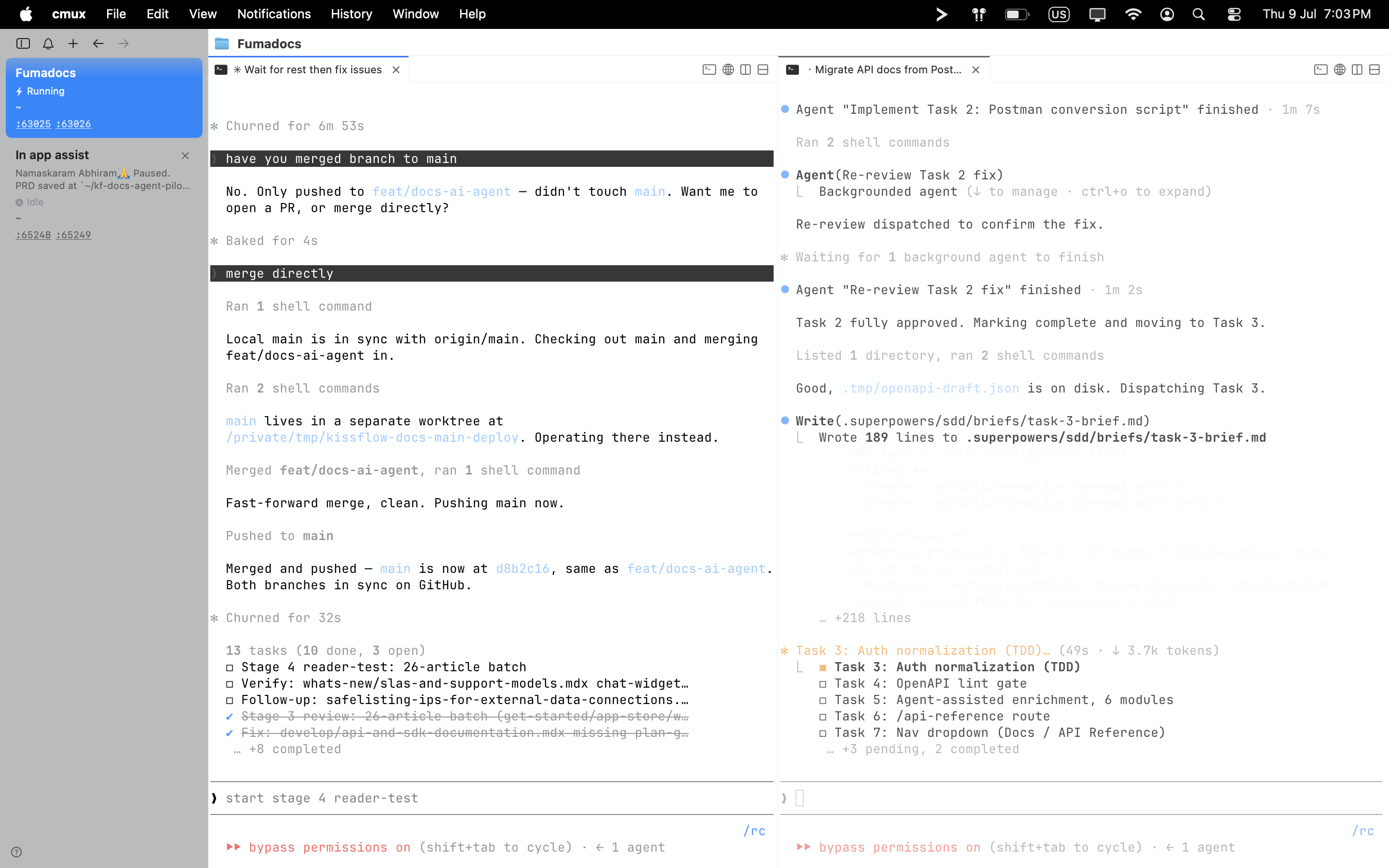Split left pane horizontally icon
1389x868 pixels.
tap(763, 69)
